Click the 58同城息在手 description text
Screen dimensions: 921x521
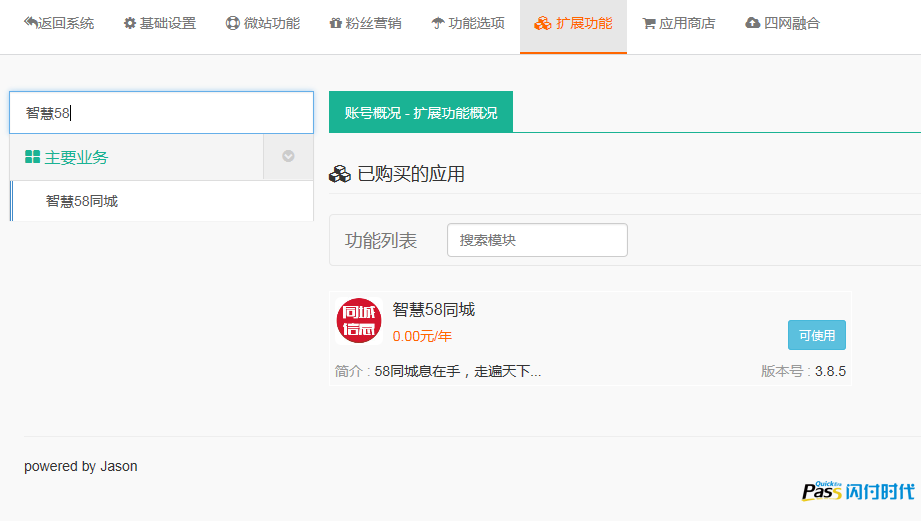coord(458,371)
